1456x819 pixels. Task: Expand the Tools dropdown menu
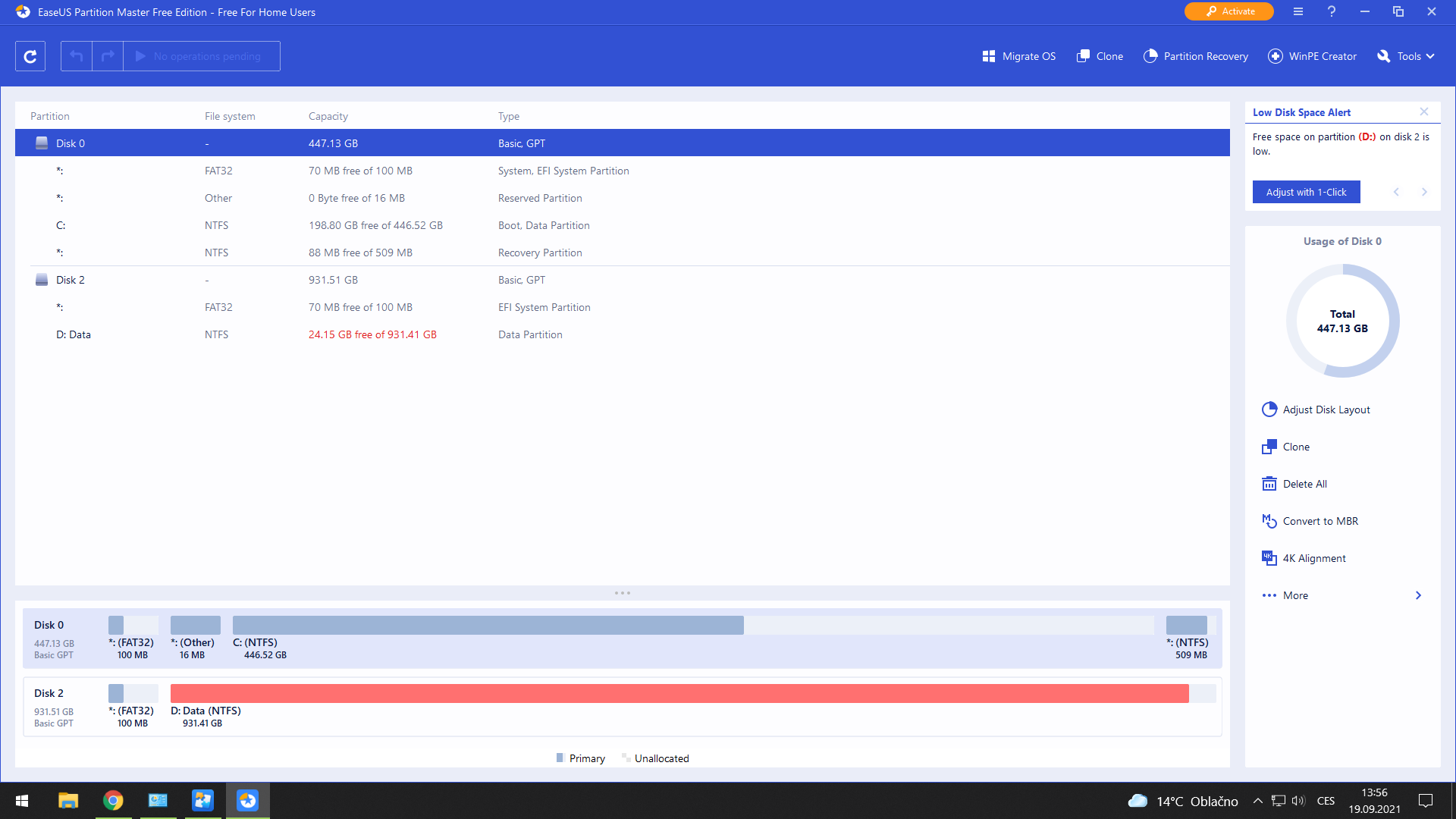[1407, 56]
